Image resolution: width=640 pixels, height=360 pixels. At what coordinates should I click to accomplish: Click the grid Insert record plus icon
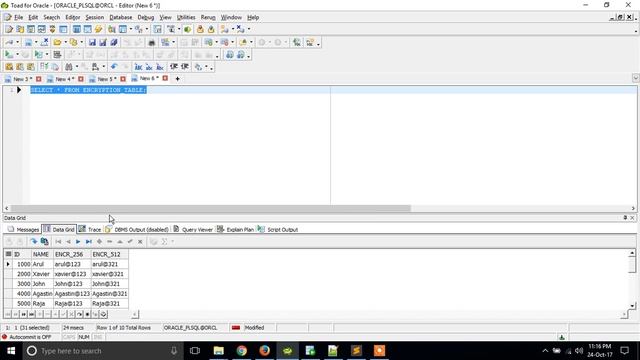coord(99,242)
